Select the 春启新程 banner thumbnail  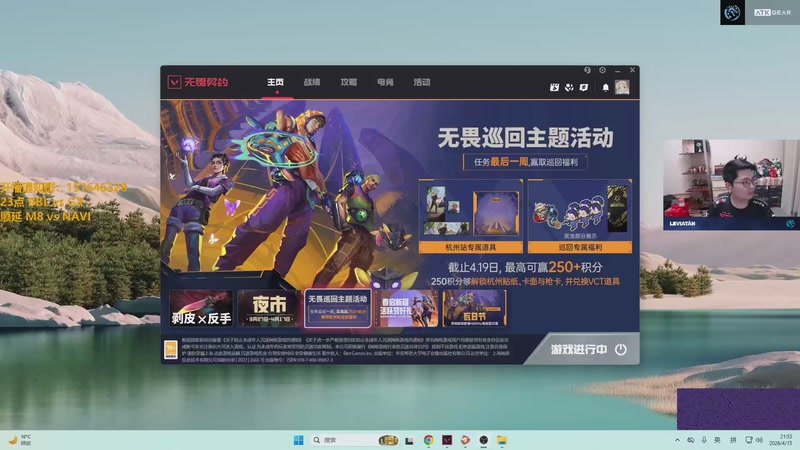406,308
